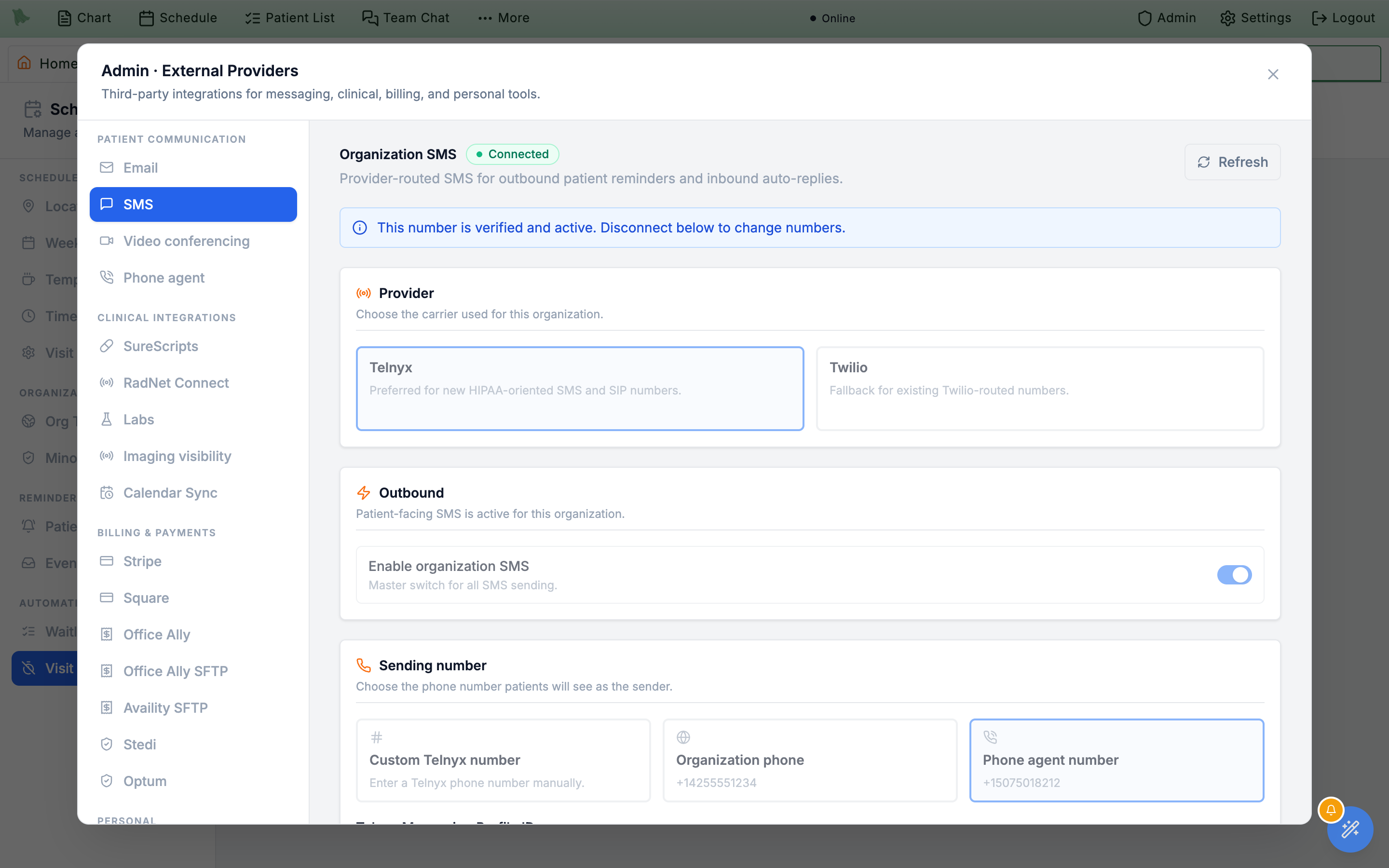
Task: Close the External Providers dialog
Action: (x=1273, y=74)
